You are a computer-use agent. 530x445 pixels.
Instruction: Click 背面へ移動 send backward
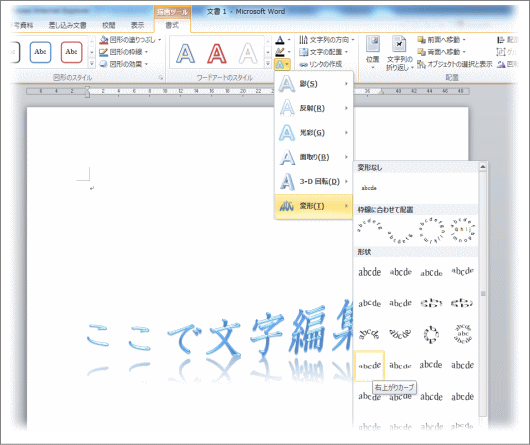point(441,52)
